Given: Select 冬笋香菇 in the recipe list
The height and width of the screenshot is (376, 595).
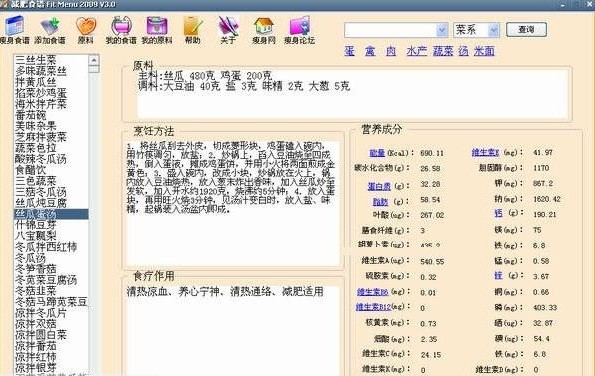Looking at the screenshot, I should pos(51,269).
